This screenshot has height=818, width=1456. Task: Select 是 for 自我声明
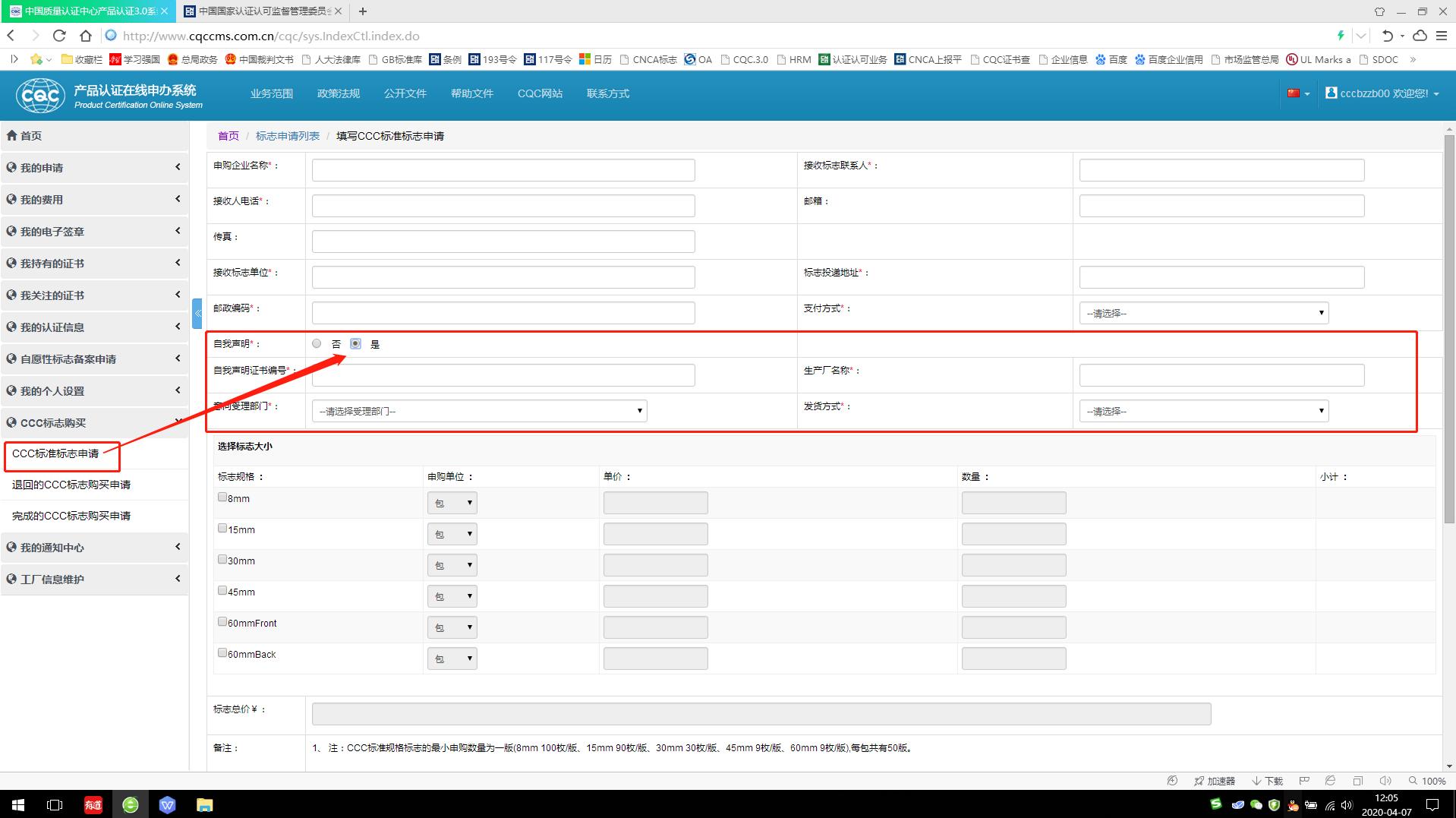(x=355, y=343)
